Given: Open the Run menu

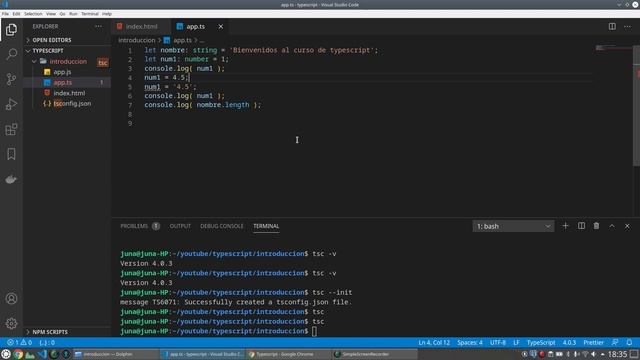Looking at the screenshot, I should click(73, 14).
